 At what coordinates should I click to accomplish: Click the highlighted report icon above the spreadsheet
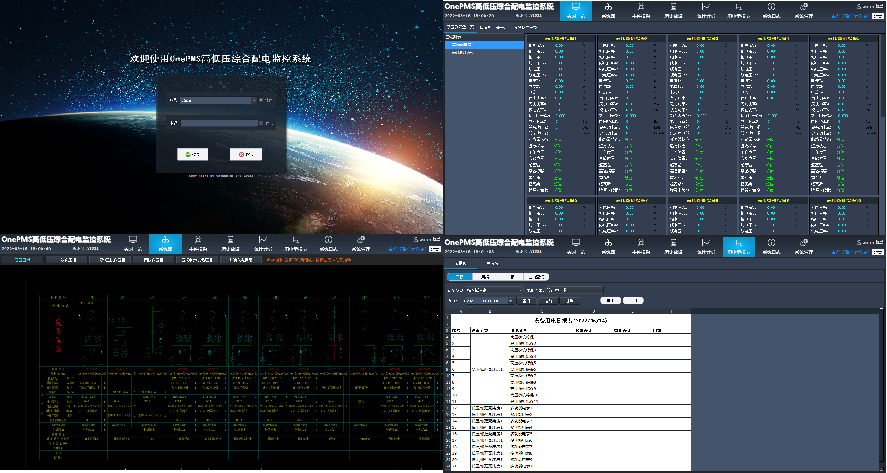(739, 247)
